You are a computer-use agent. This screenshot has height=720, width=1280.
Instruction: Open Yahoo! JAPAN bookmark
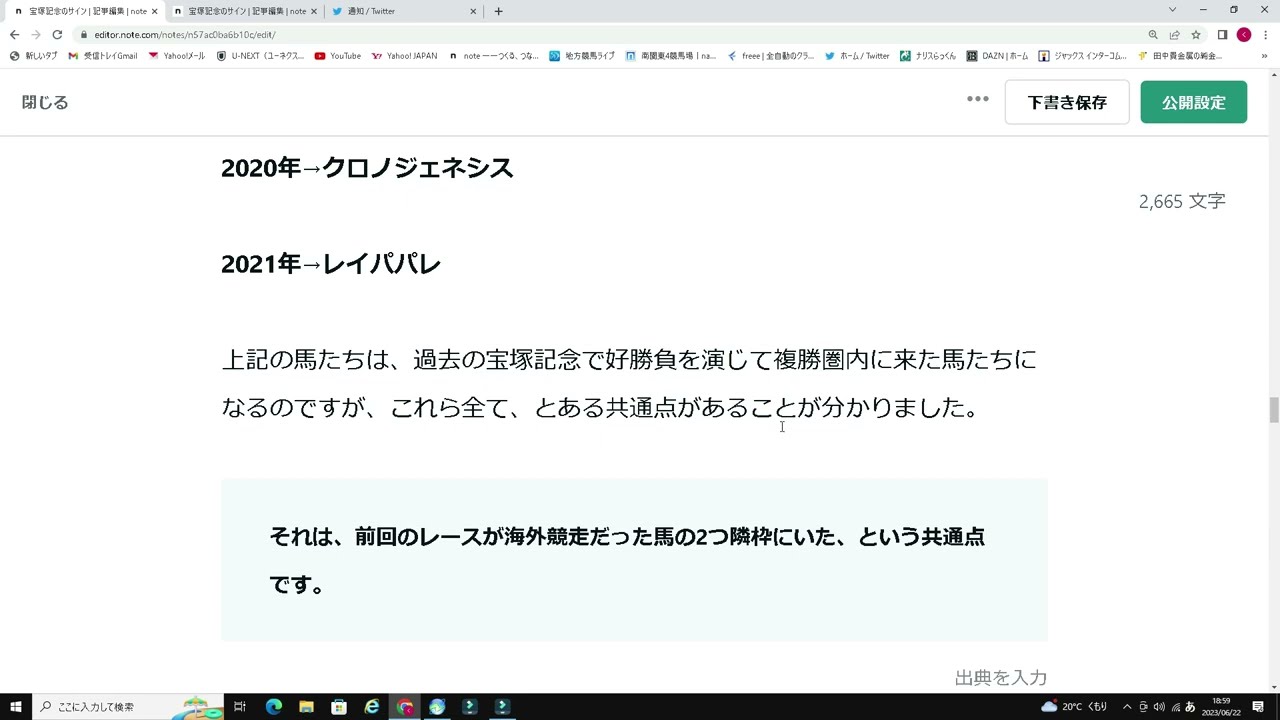coord(405,55)
